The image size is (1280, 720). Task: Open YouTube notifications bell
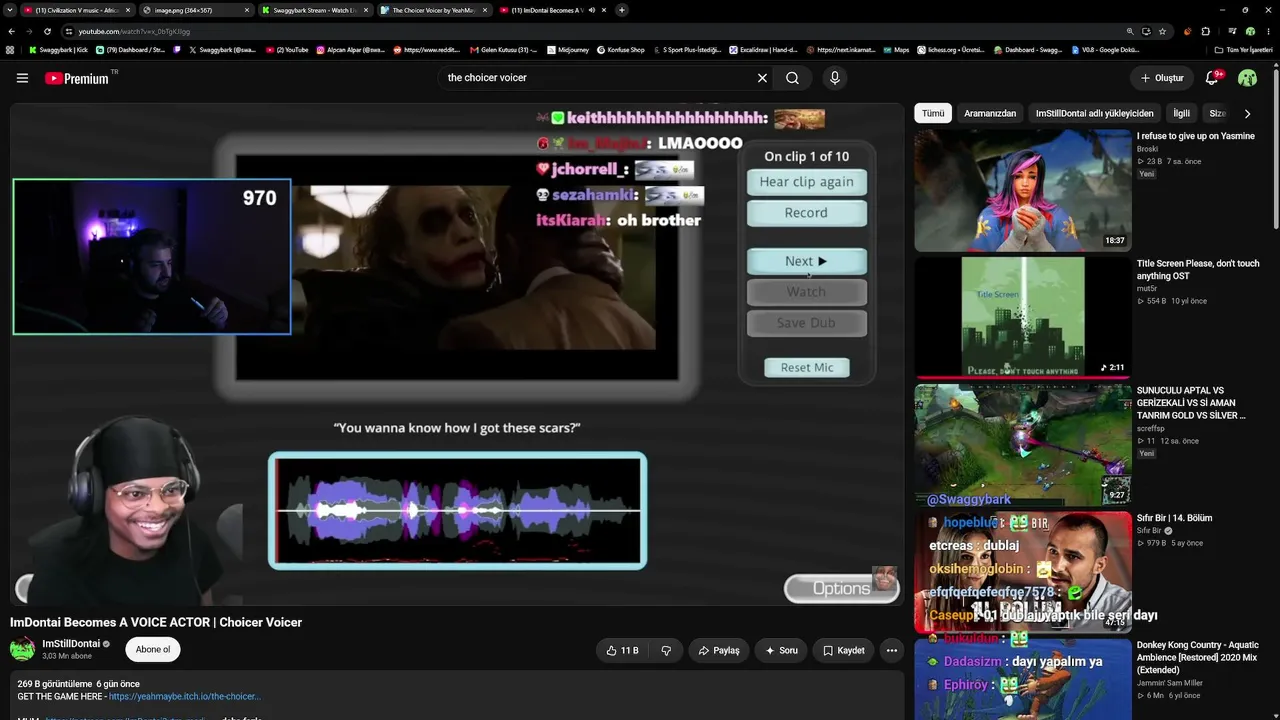click(x=1212, y=78)
